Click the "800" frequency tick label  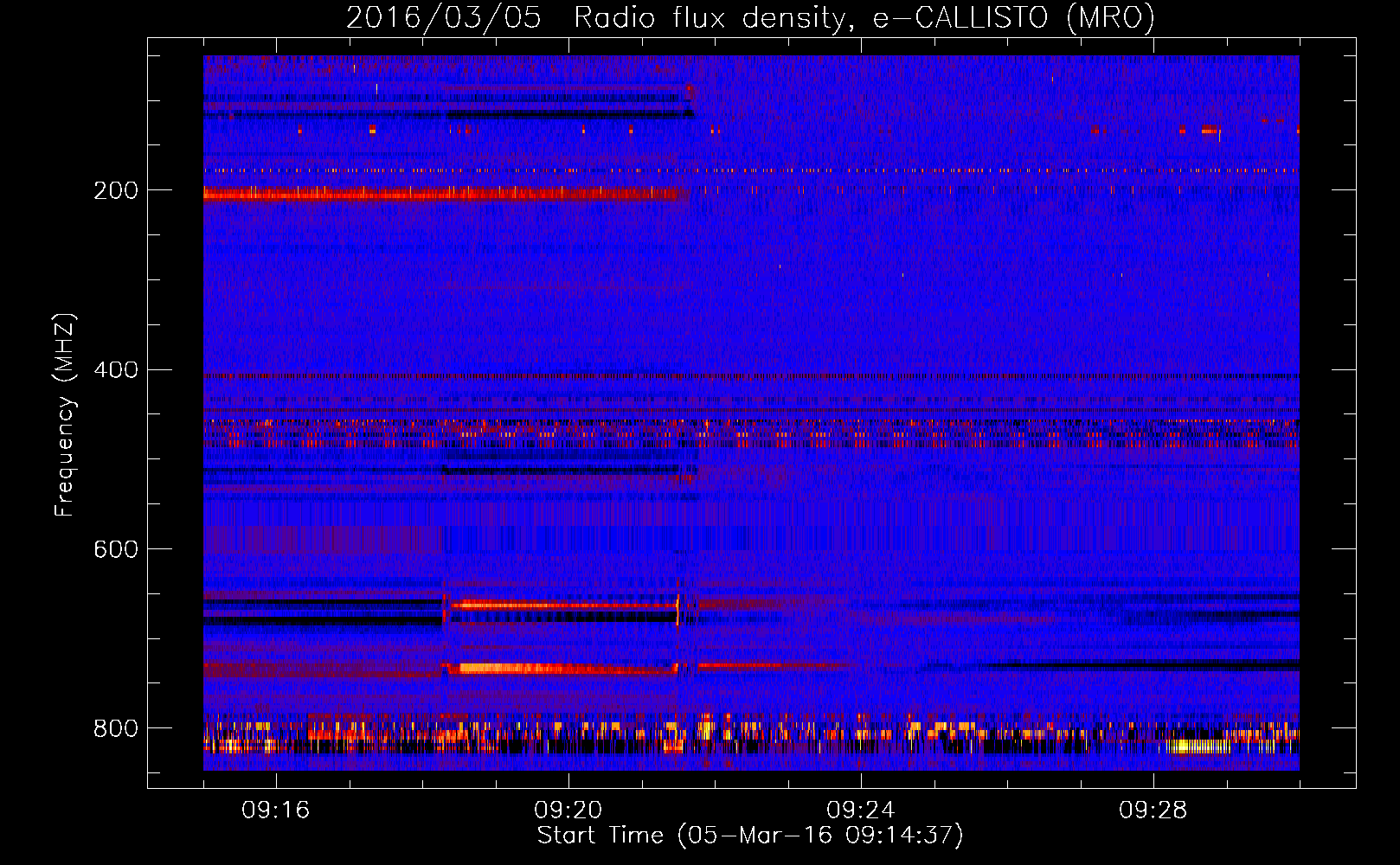coord(116,728)
